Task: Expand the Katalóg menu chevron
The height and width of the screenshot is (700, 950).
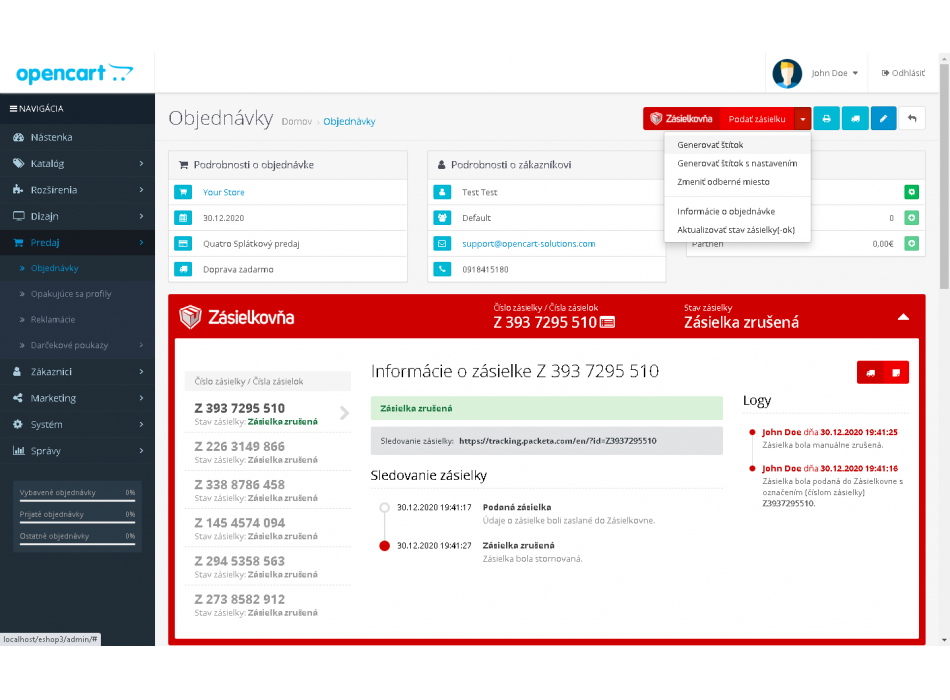Action: [x=141, y=164]
